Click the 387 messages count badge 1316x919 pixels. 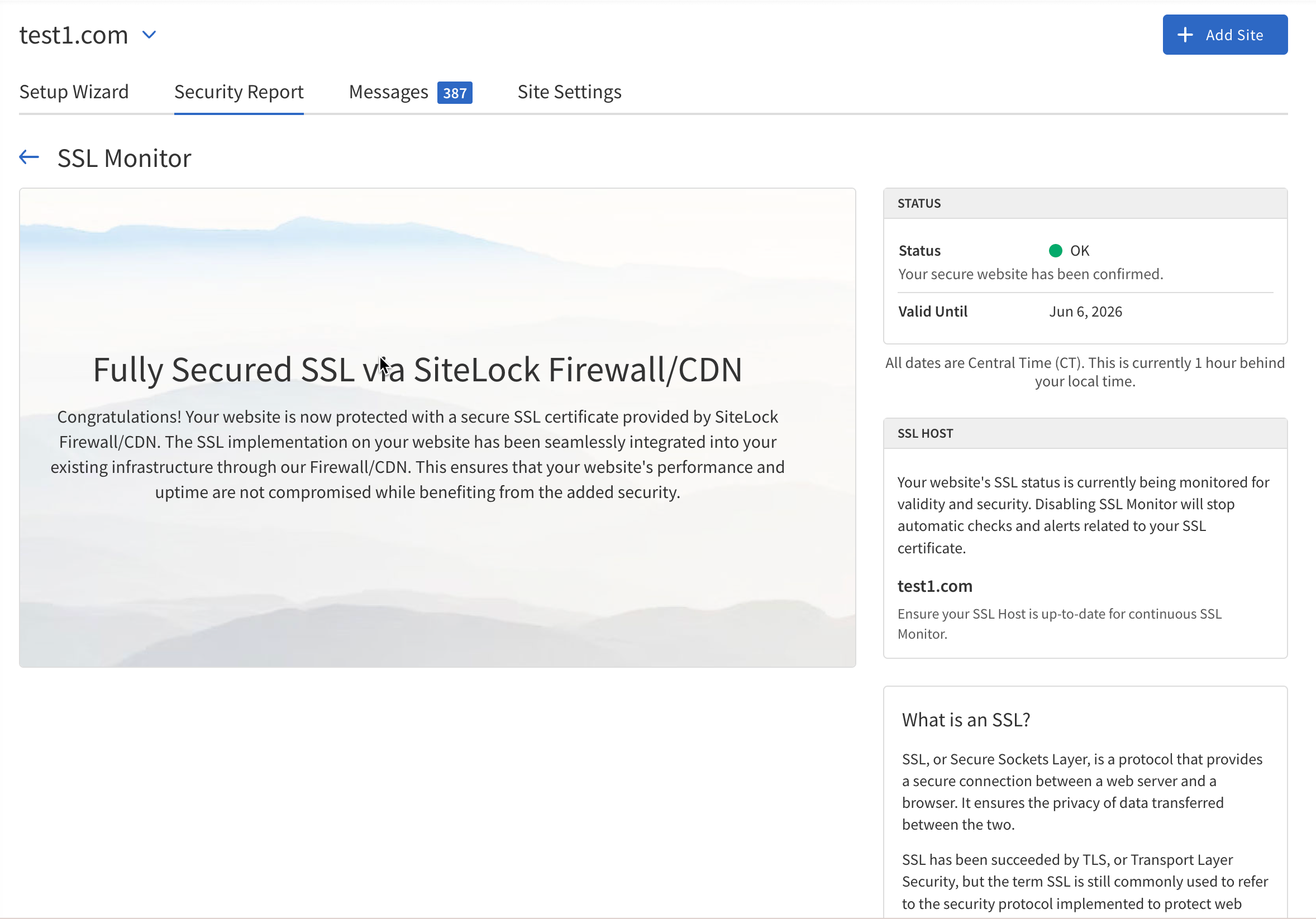[455, 93]
